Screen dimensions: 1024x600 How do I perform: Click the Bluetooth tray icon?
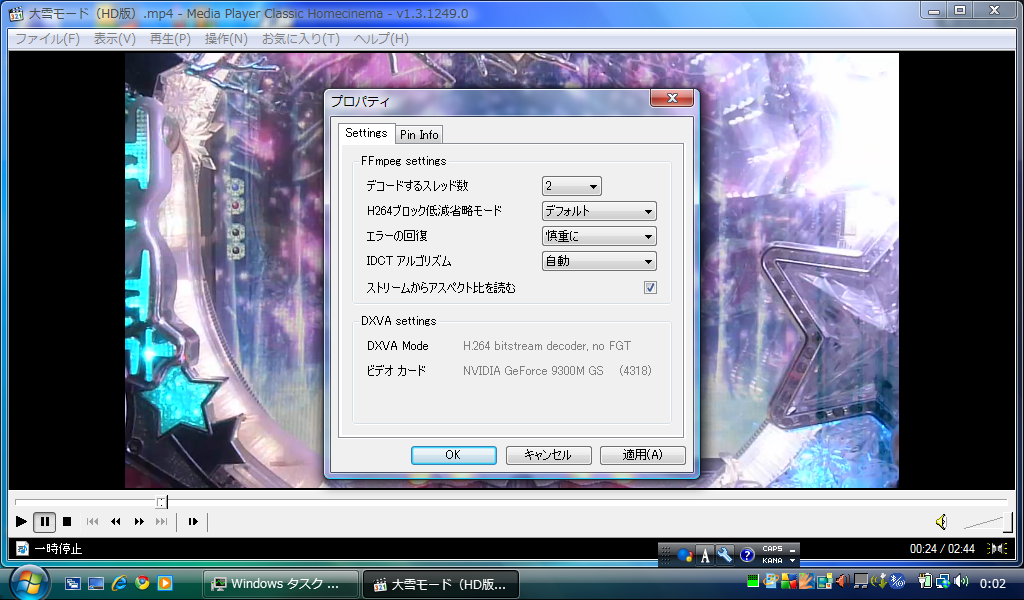pos(898,581)
